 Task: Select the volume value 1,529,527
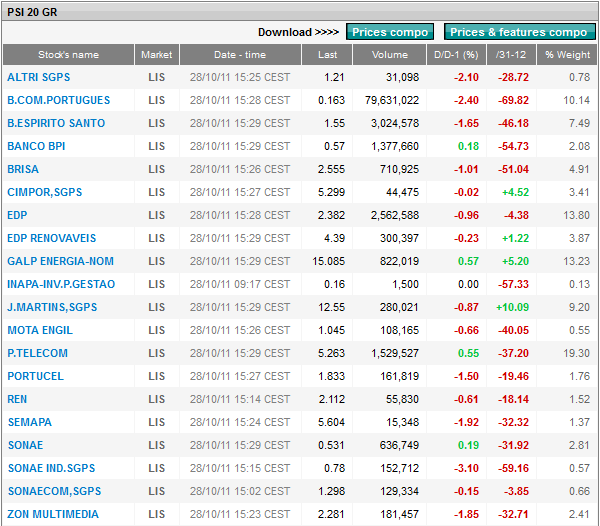(395, 353)
